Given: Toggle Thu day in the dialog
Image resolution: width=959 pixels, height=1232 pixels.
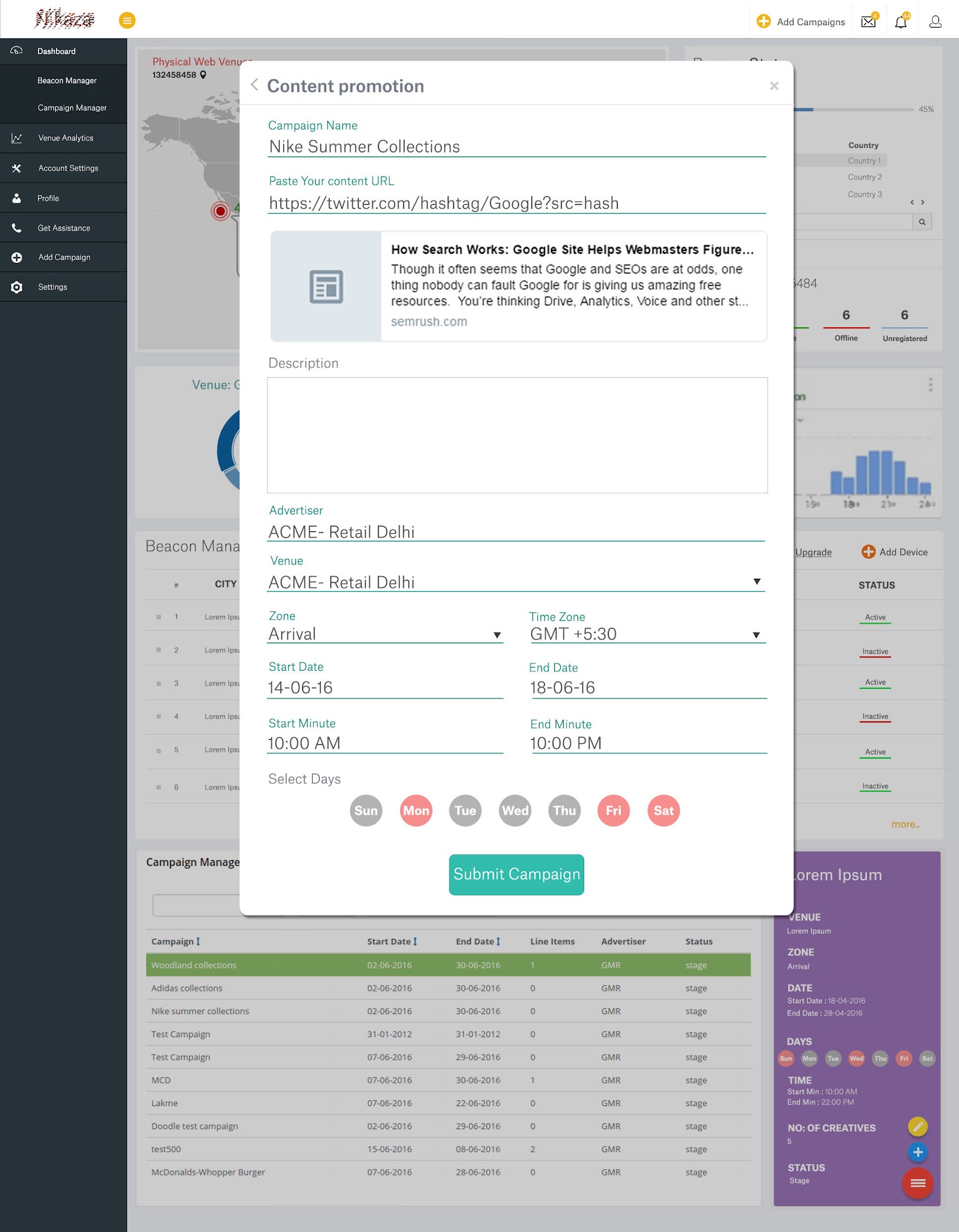Looking at the screenshot, I should (x=564, y=810).
